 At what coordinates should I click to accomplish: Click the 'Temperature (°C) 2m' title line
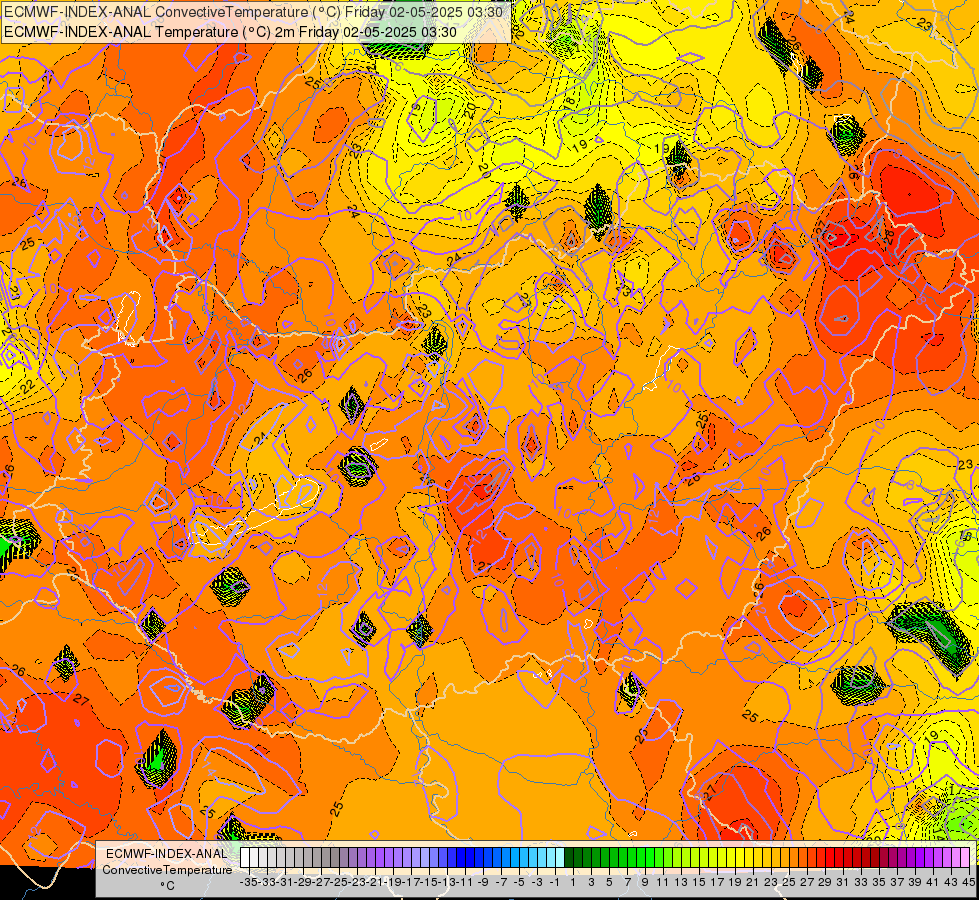click(x=230, y=32)
